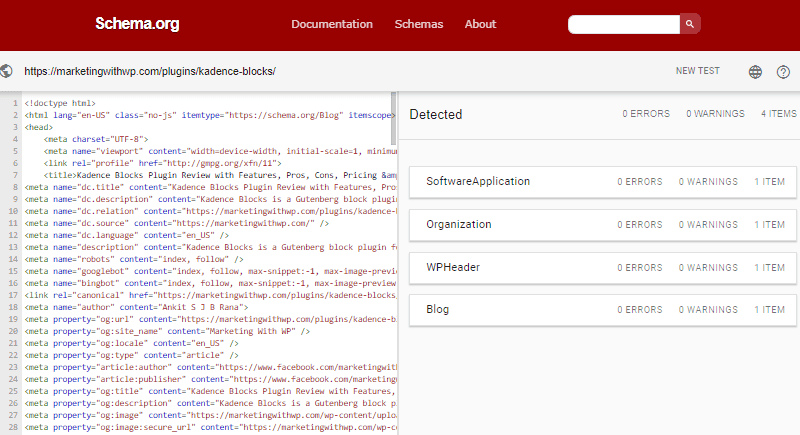
Task: Click '1 ITEM' in WPHeader row
Action: (769, 268)
